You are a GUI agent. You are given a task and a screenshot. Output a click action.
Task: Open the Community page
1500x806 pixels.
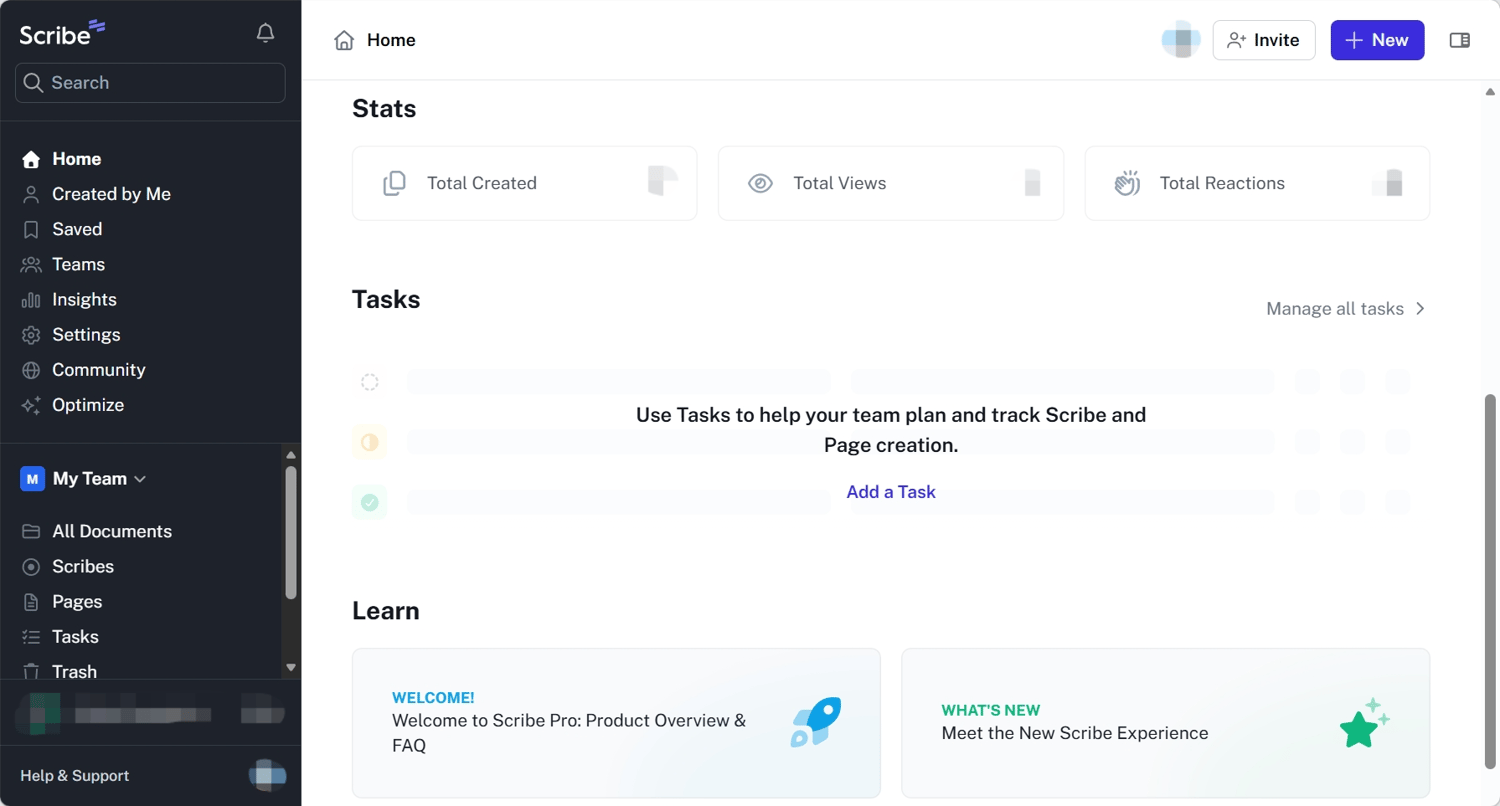pos(98,369)
